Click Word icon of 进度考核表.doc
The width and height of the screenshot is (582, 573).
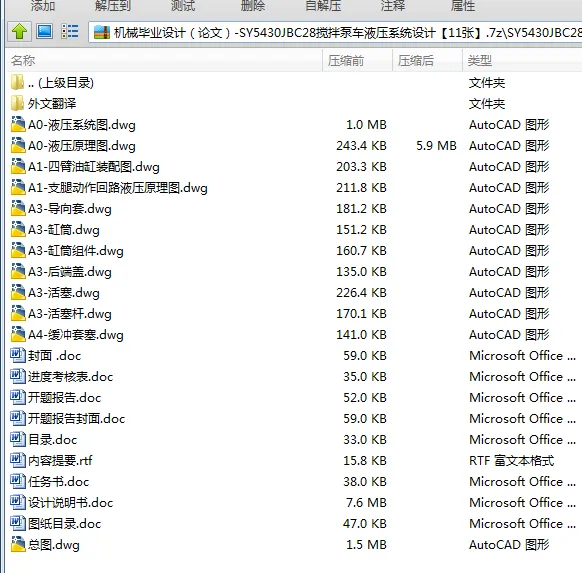17,376
